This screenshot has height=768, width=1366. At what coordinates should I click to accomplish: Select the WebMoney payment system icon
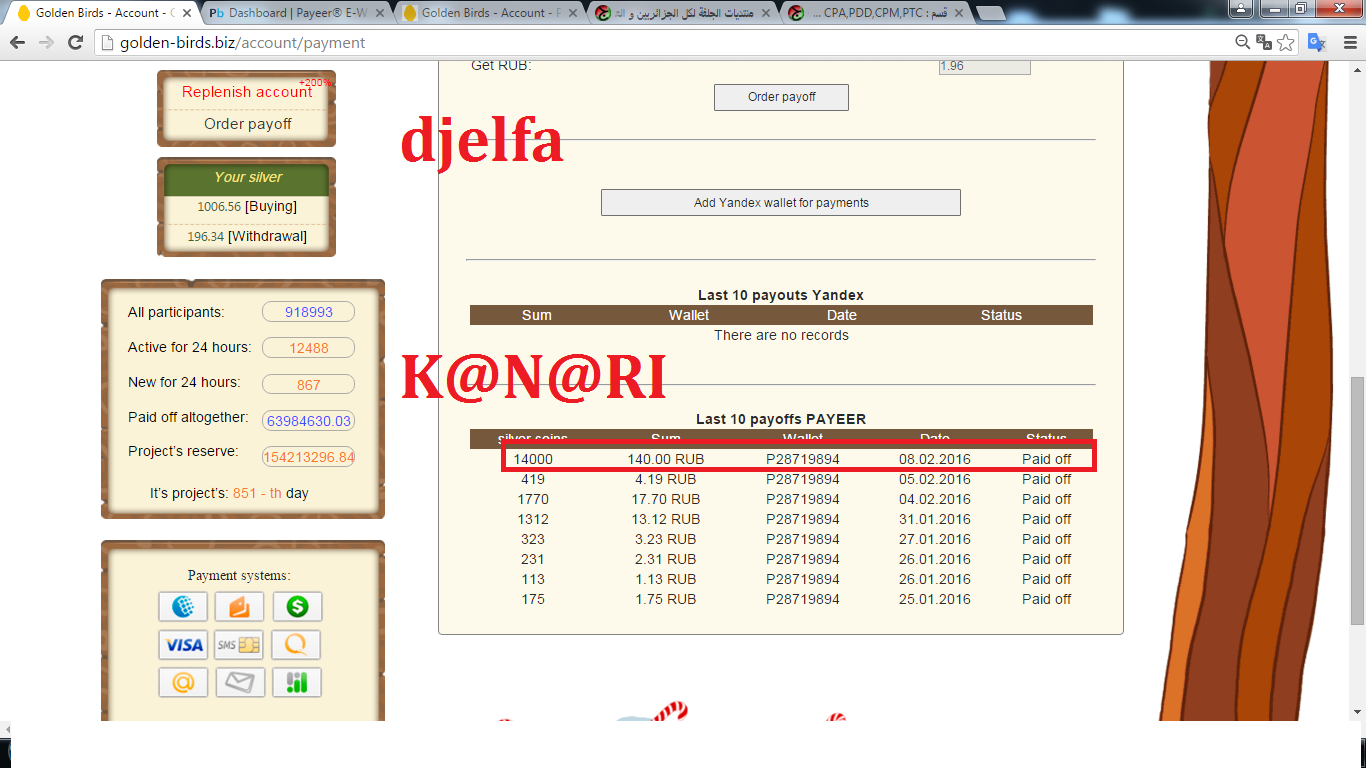183,607
